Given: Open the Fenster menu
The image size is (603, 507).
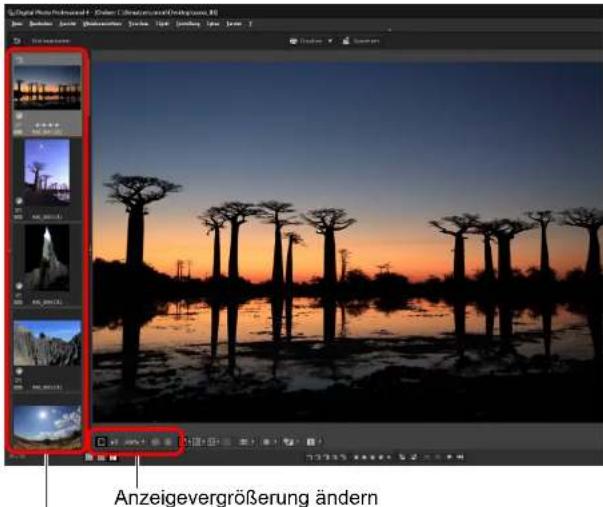Looking at the screenshot, I should pyautogui.click(x=234, y=24).
